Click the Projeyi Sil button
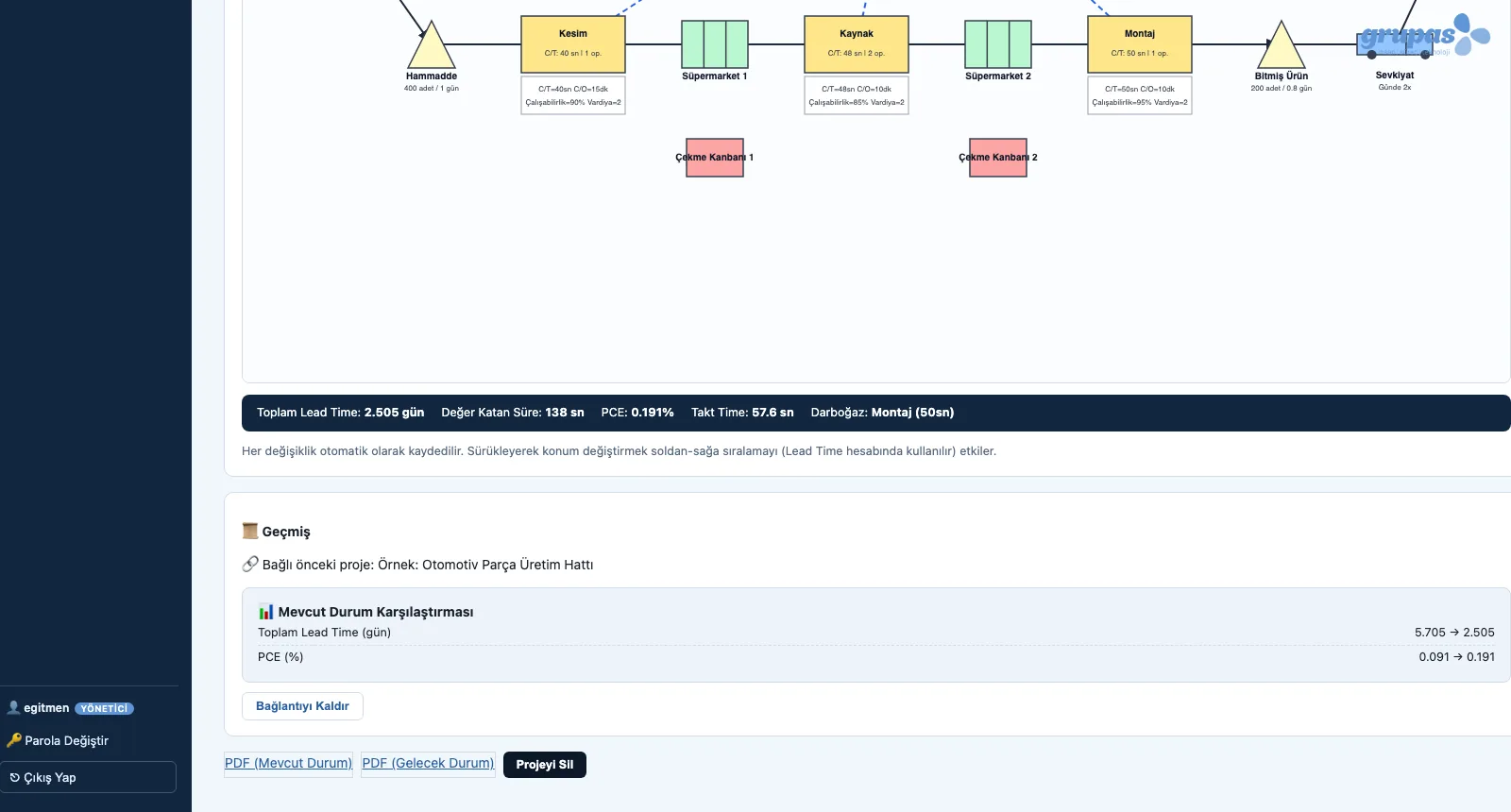Screen dimensions: 1511x812 tap(545, 765)
